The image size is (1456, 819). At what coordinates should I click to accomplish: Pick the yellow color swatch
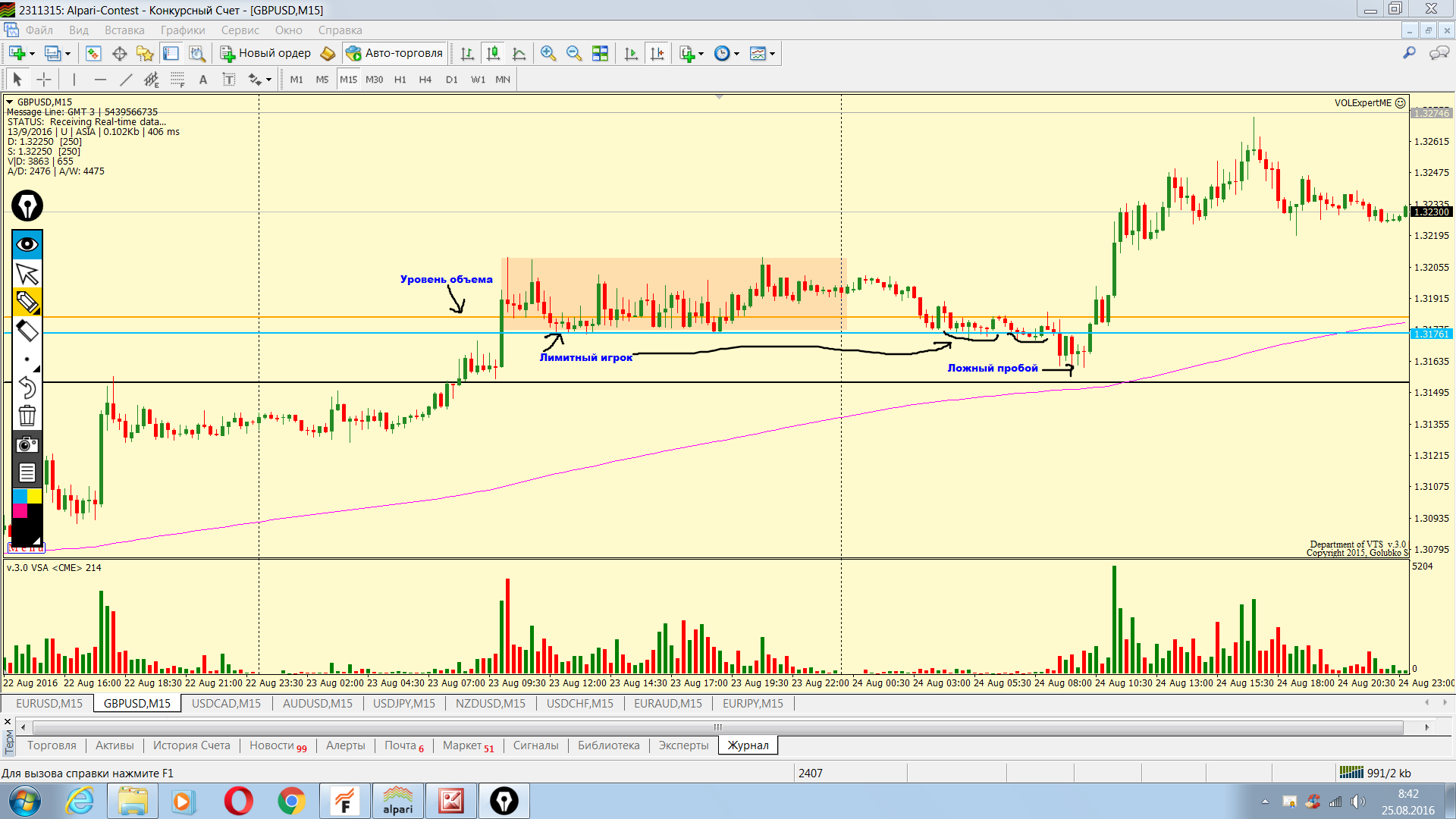[x=35, y=496]
